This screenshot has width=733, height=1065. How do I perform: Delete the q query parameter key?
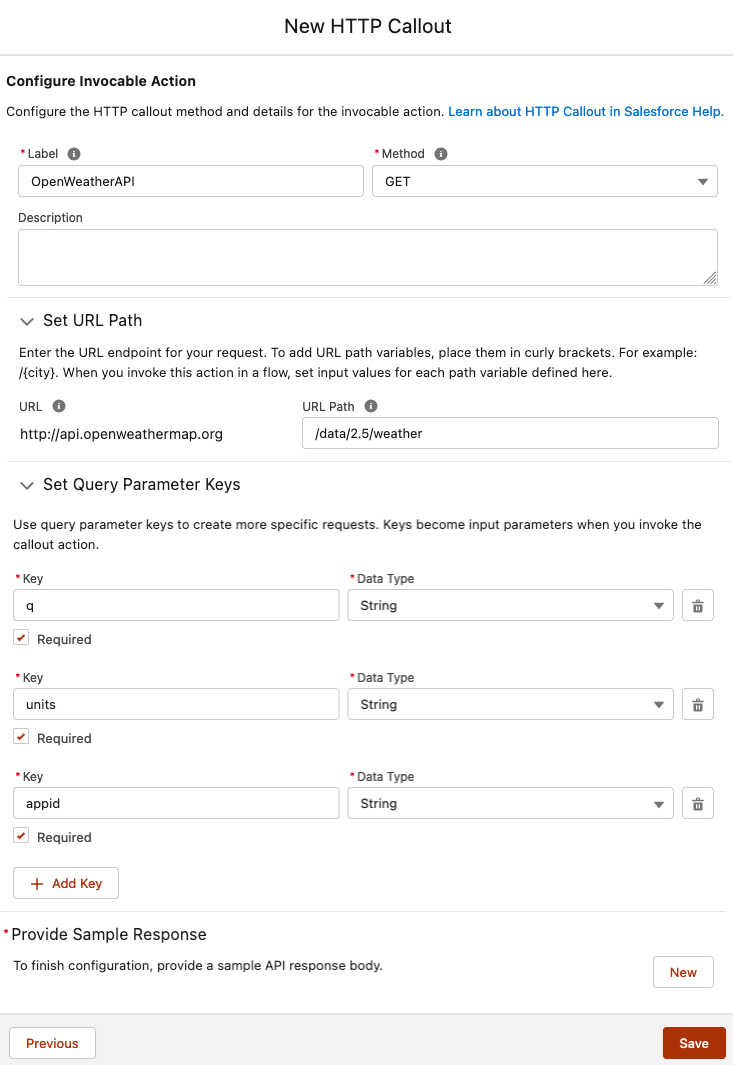click(x=698, y=606)
